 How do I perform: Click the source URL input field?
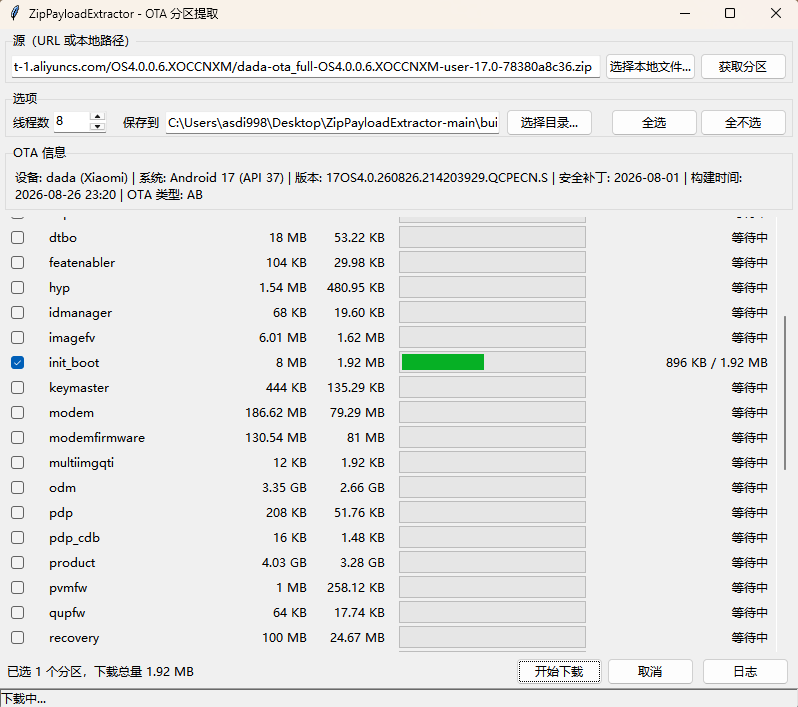coord(306,67)
